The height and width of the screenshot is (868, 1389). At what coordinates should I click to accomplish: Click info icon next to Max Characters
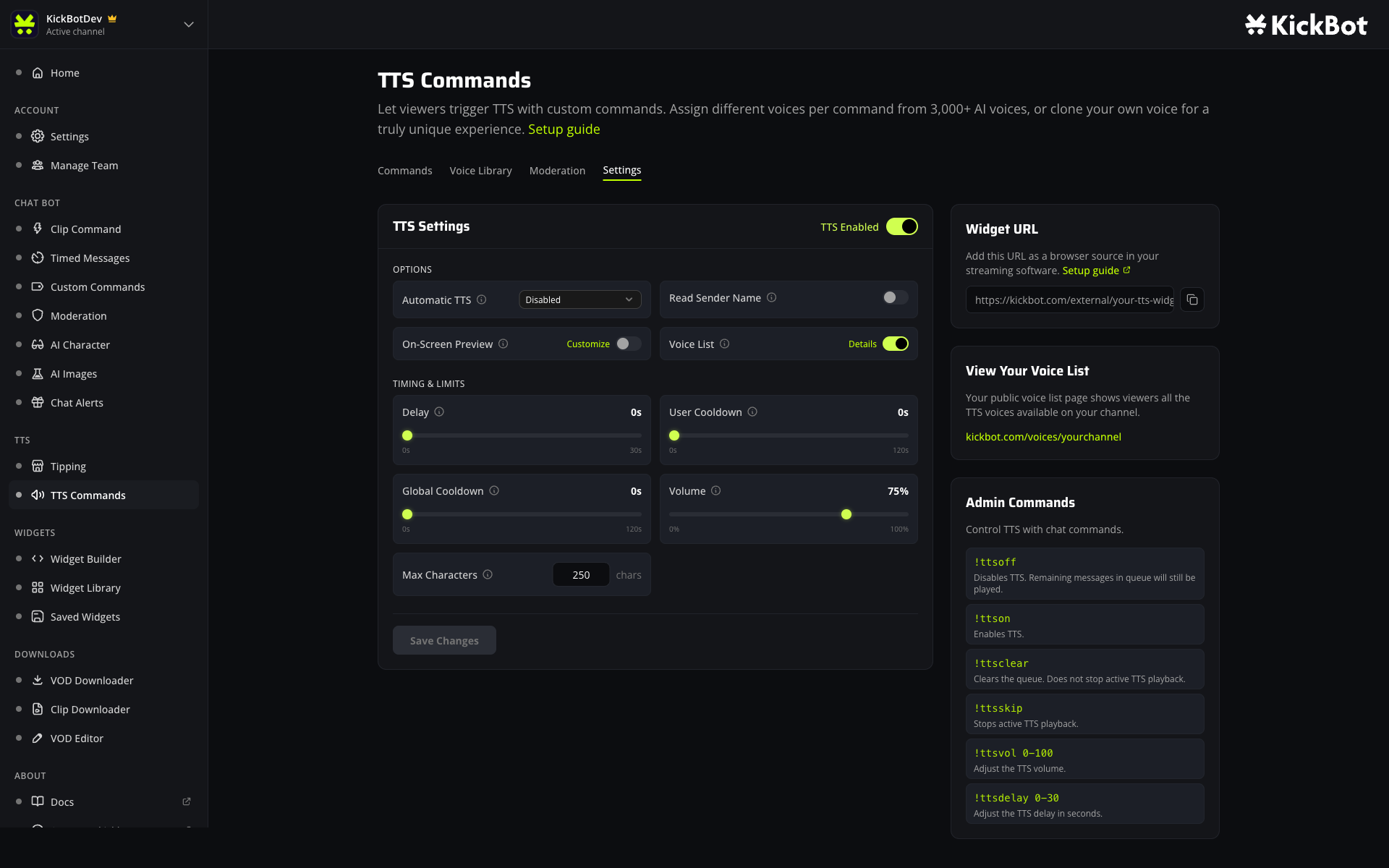488,574
